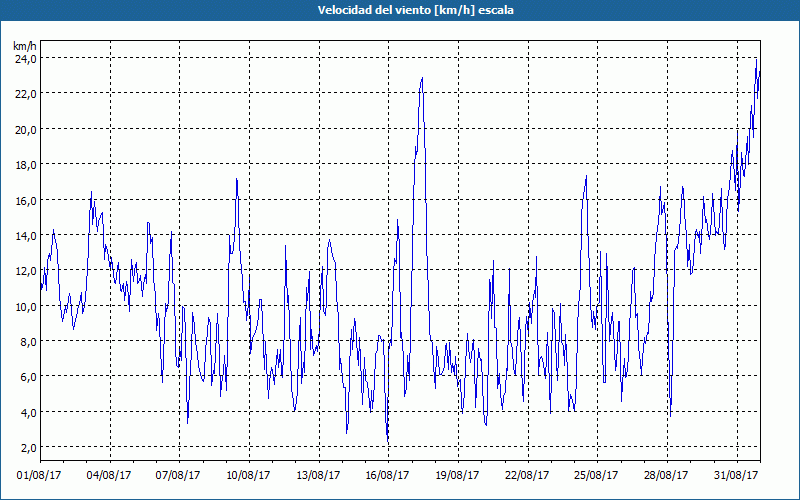
Task: Click the 'km/h' unit label
Action: 25,46
